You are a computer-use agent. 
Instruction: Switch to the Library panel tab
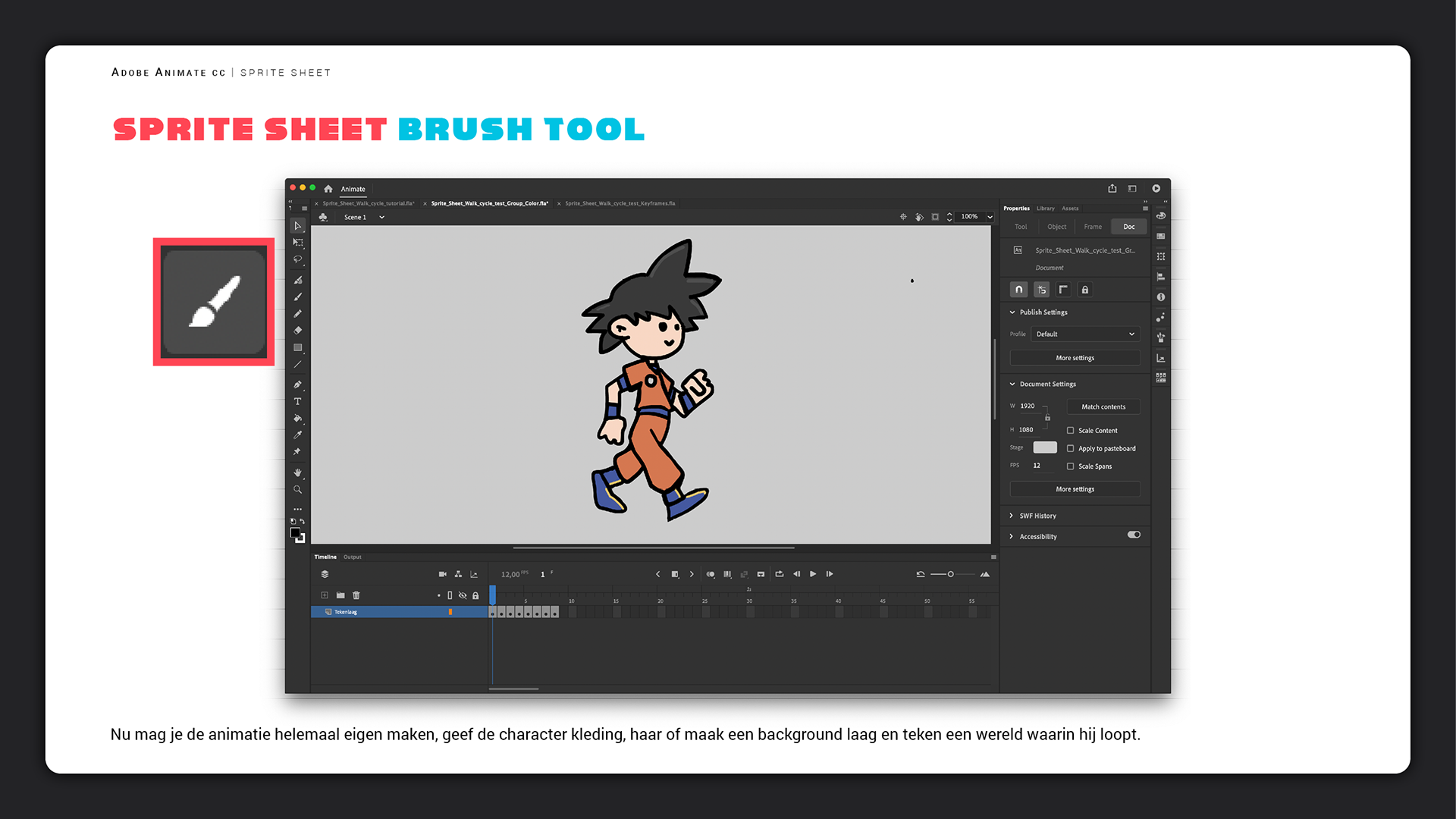[x=1046, y=208]
